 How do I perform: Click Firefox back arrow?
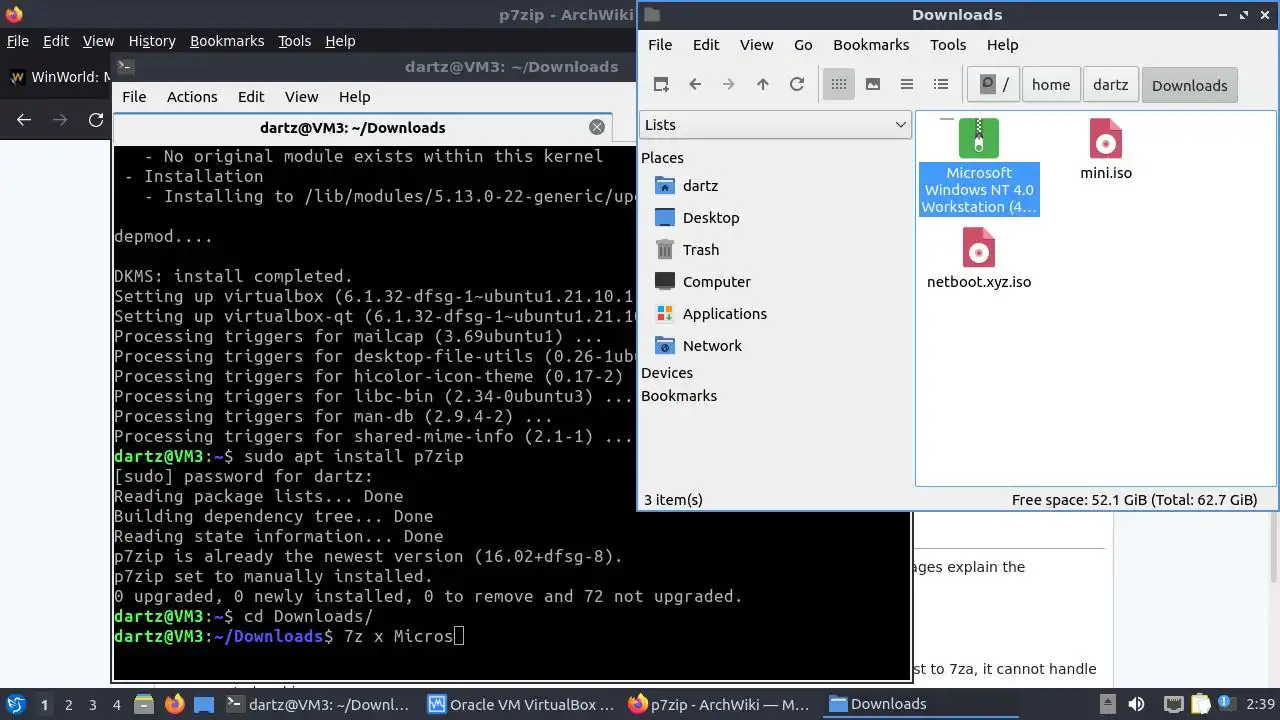pos(24,120)
